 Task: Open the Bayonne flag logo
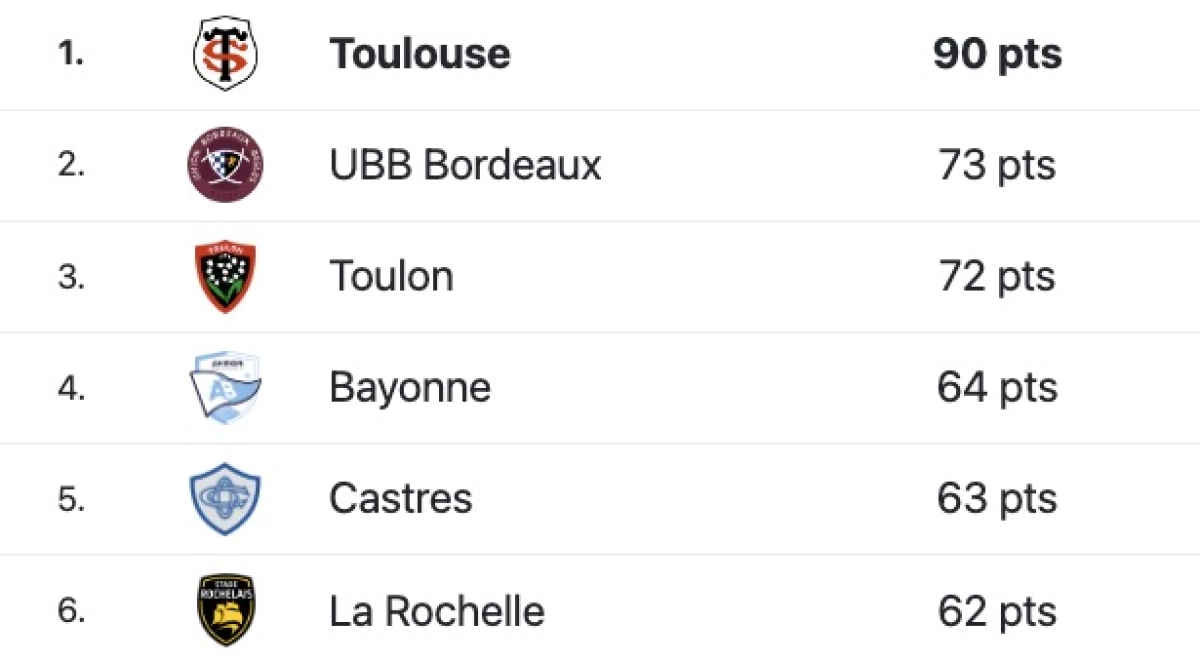pyautogui.click(x=225, y=387)
